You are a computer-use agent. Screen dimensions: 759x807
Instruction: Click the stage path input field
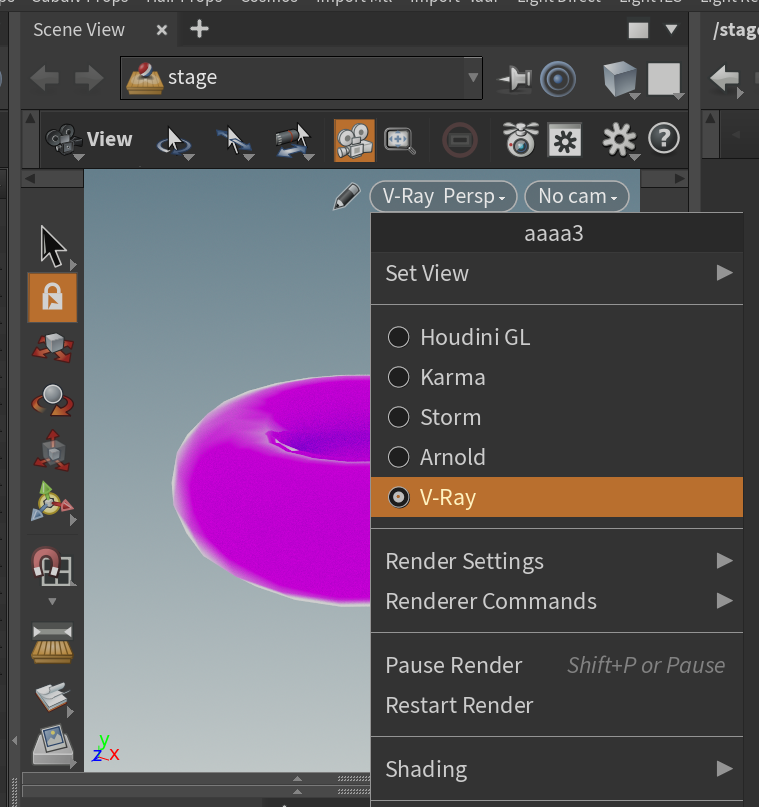click(301, 78)
